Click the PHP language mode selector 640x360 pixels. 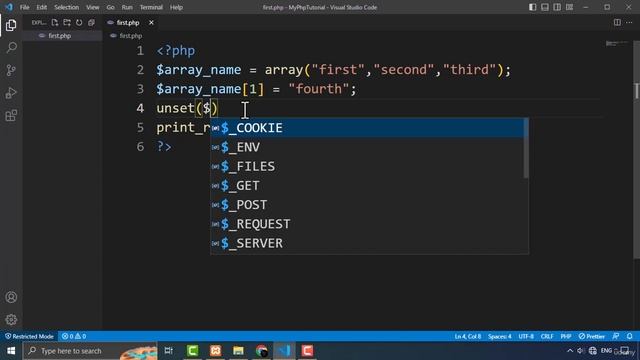566,336
